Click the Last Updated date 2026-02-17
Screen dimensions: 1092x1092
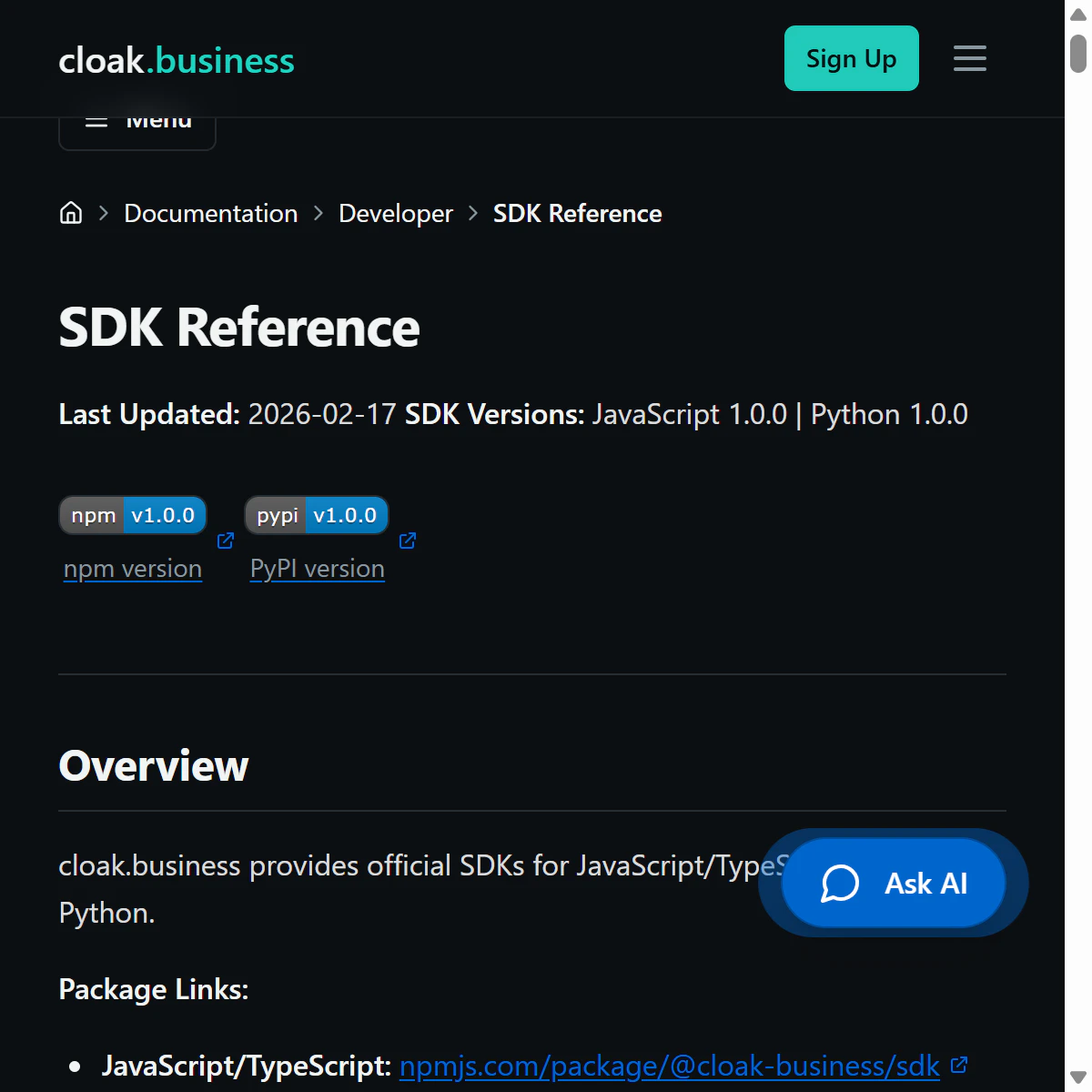(322, 415)
